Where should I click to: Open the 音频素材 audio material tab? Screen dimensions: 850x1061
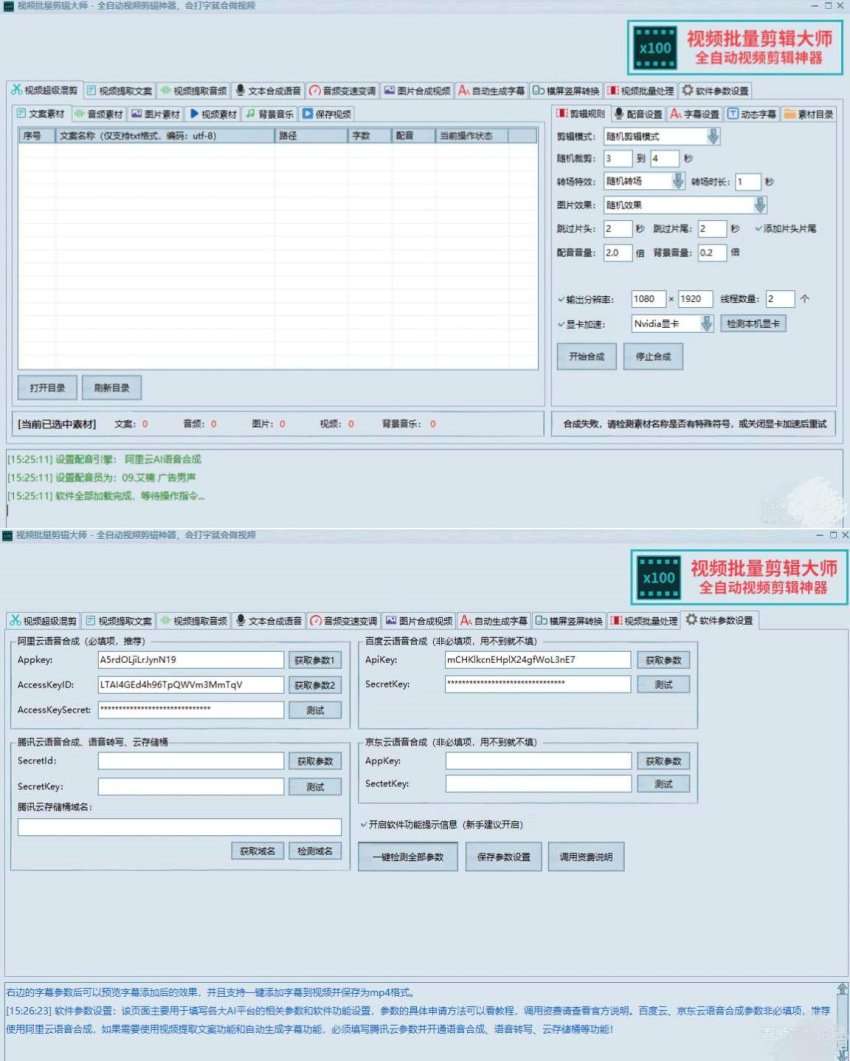click(99, 114)
